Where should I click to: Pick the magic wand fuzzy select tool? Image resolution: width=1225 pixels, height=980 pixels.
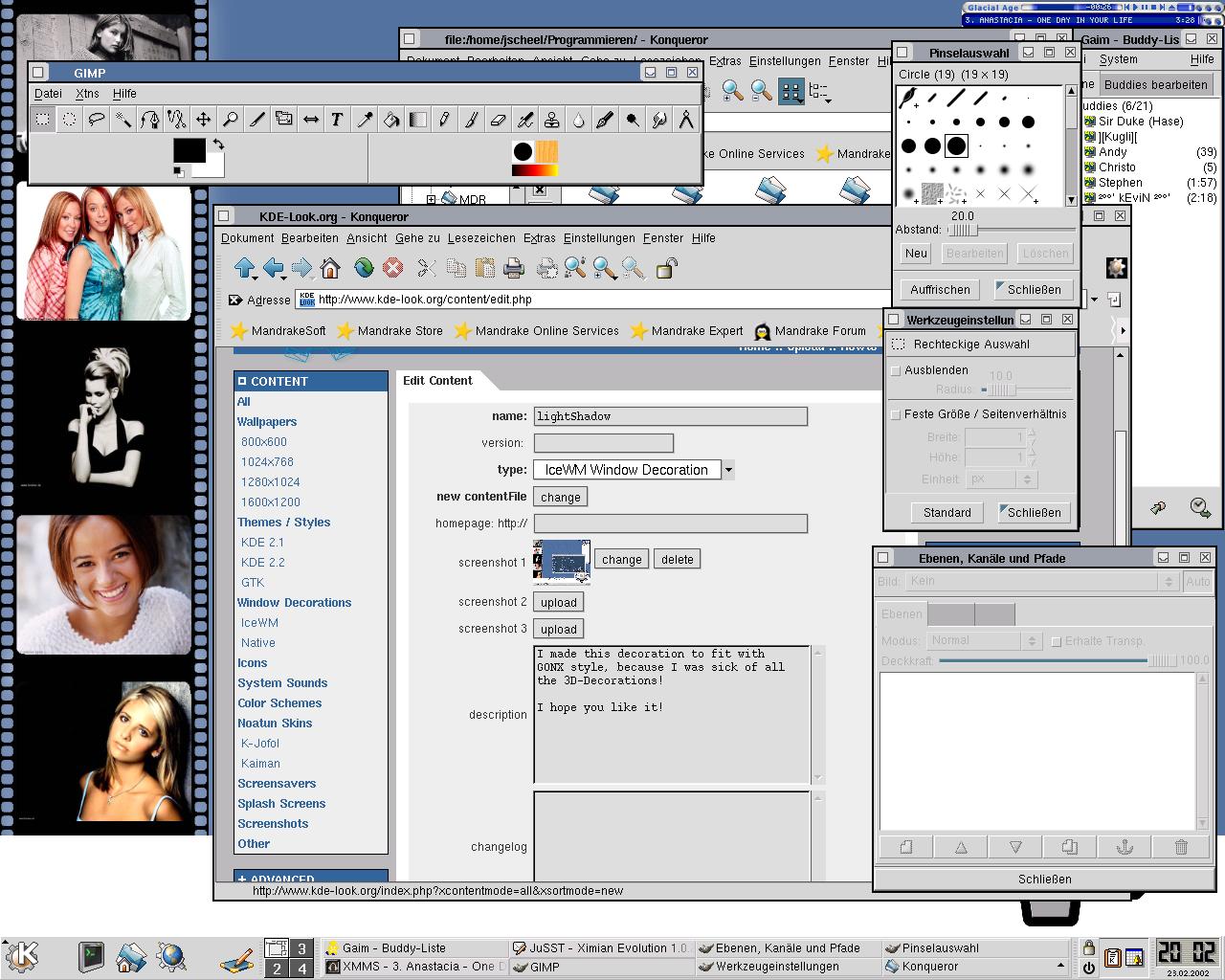click(x=123, y=120)
